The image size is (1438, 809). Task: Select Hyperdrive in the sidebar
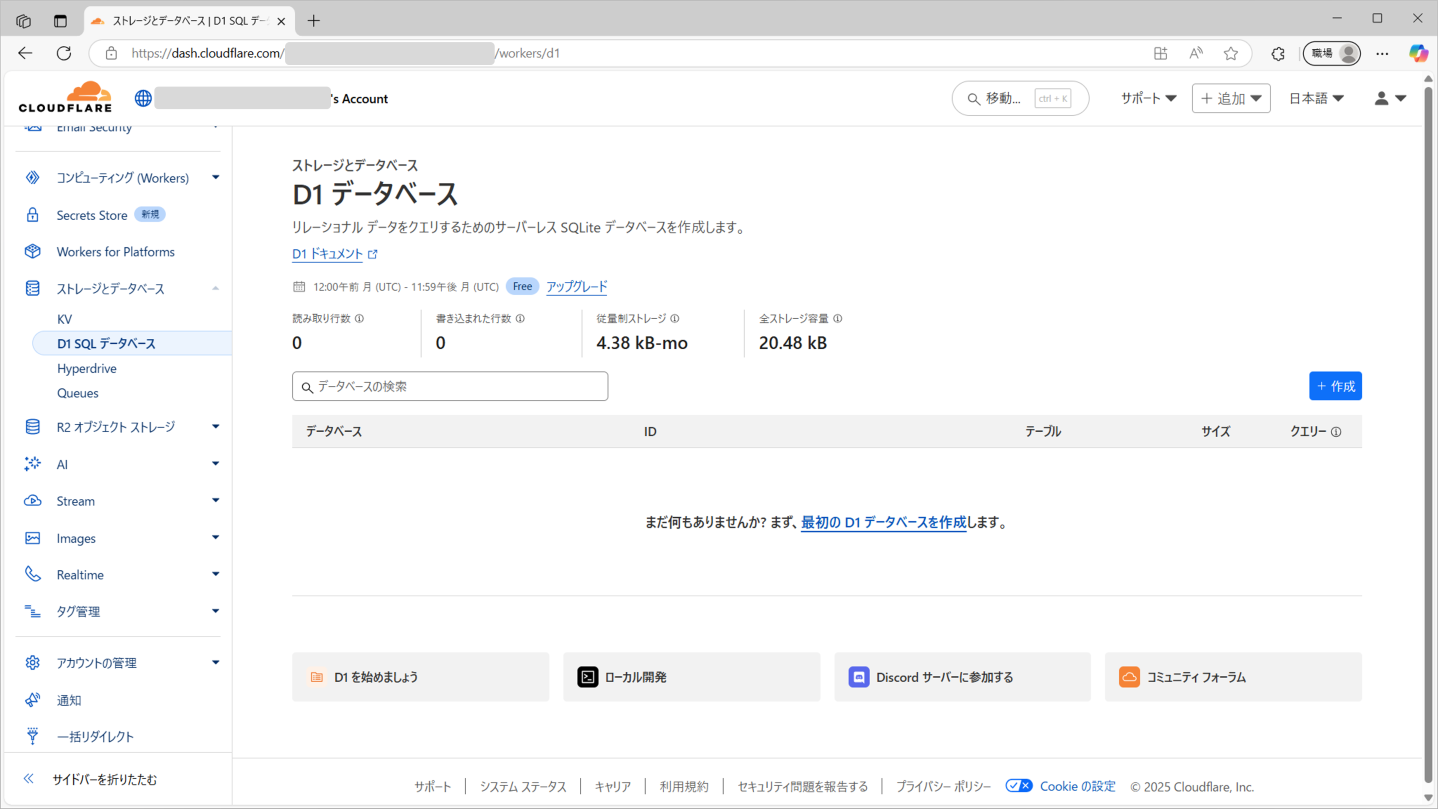pos(87,368)
